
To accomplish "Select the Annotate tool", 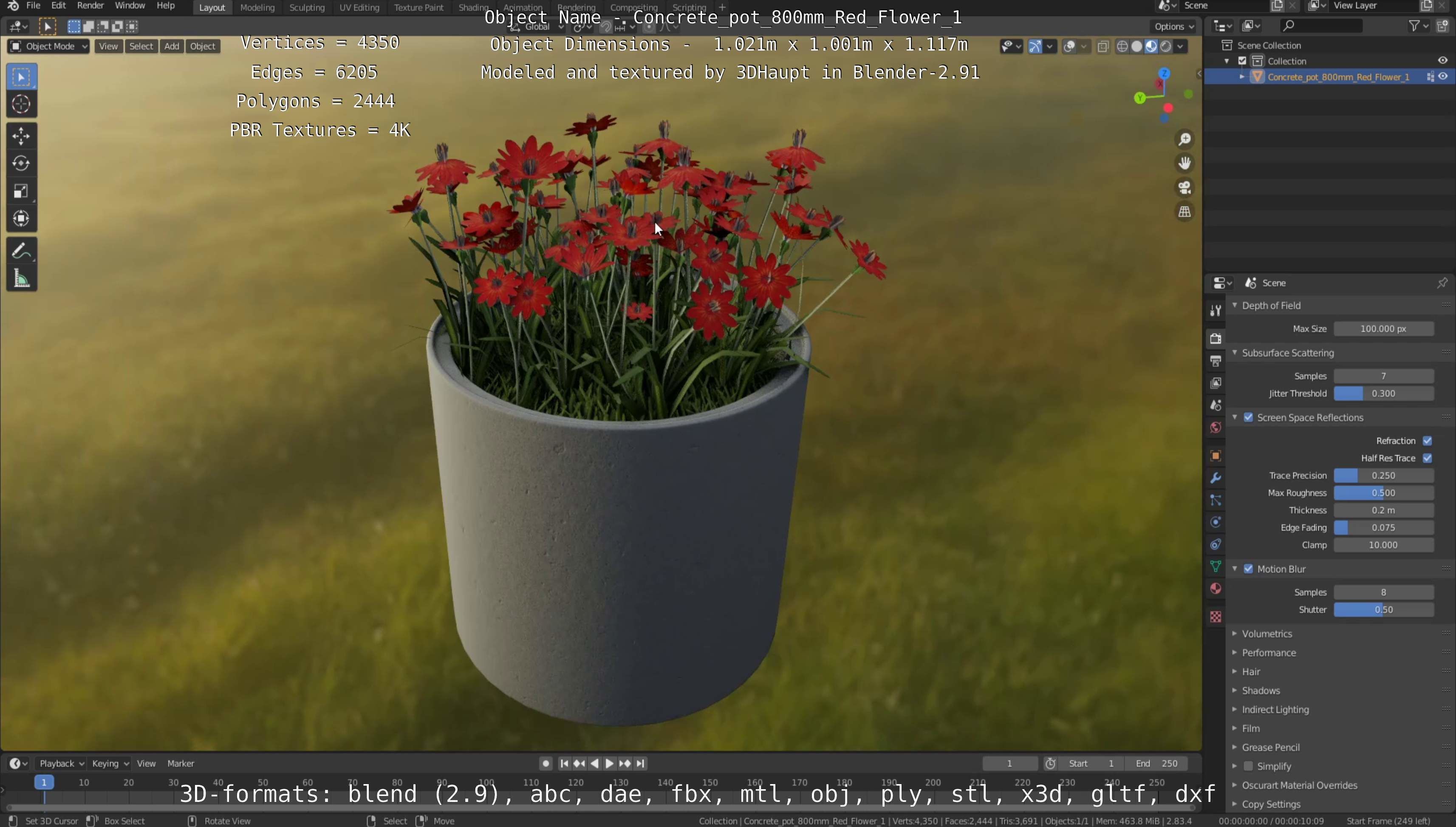I will pos(21,250).
